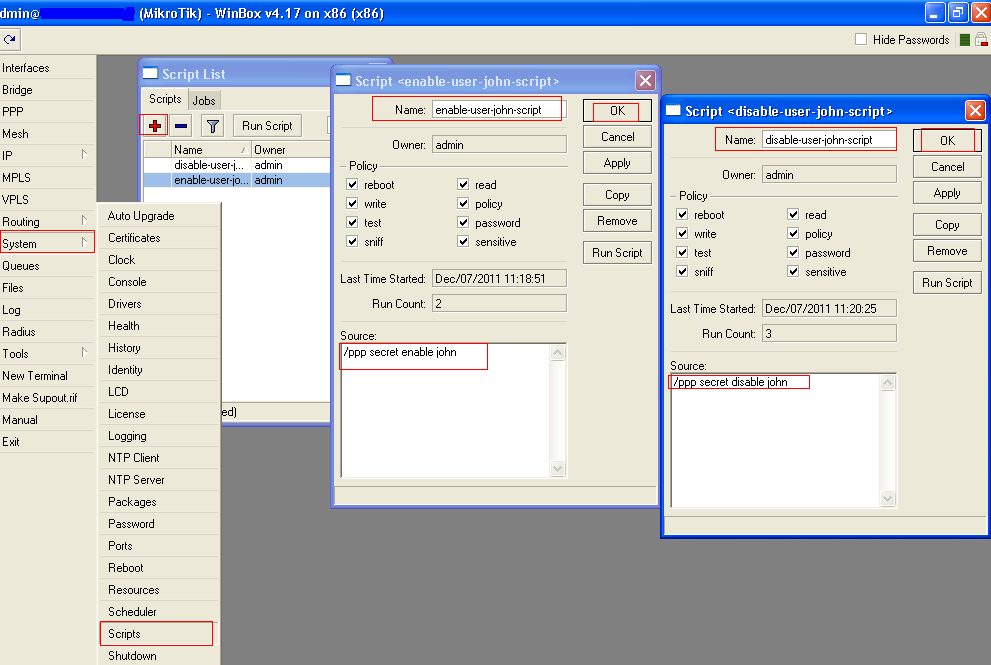The height and width of the screenshot is (665, 991).
Task: Toggle the Hide Passwords checkbox
Action: [861, 39]
